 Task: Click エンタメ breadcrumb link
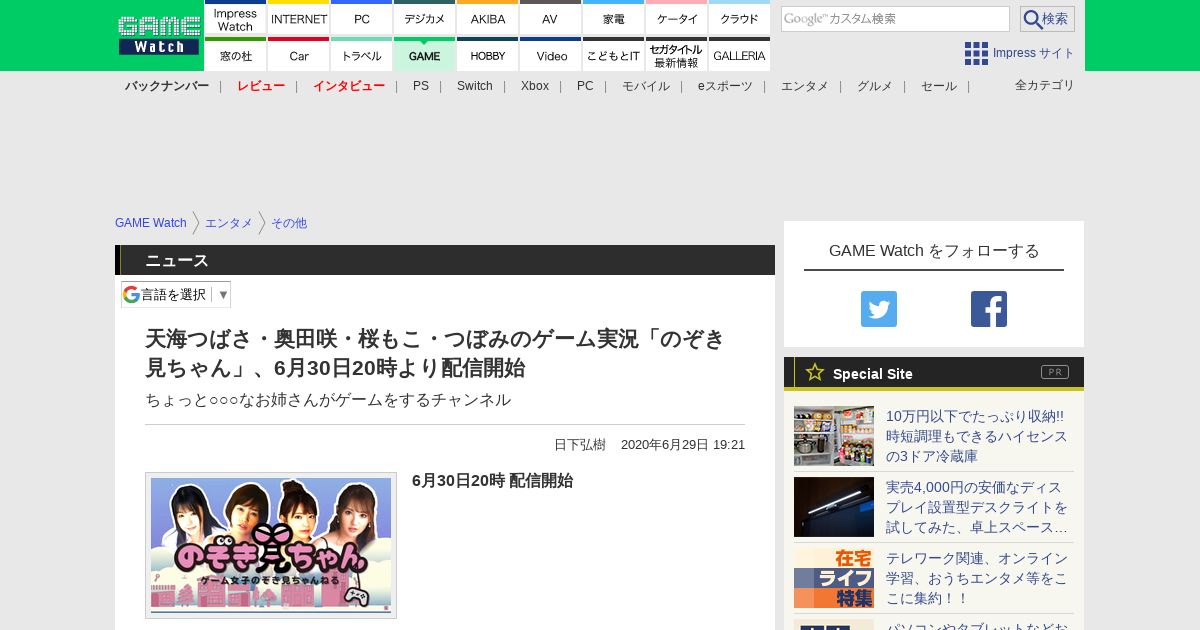click(229, 223)
